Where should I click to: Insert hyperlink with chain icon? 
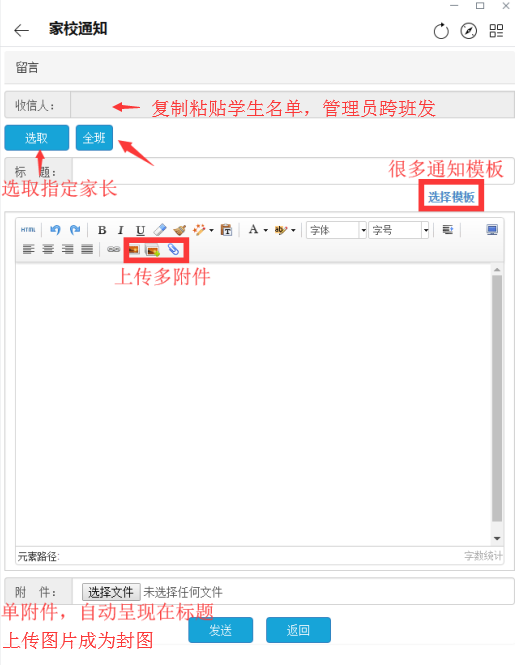[113, 249]
